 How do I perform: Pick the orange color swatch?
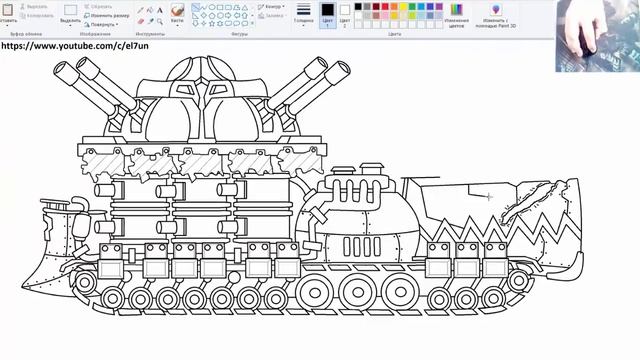click(394, 7)
